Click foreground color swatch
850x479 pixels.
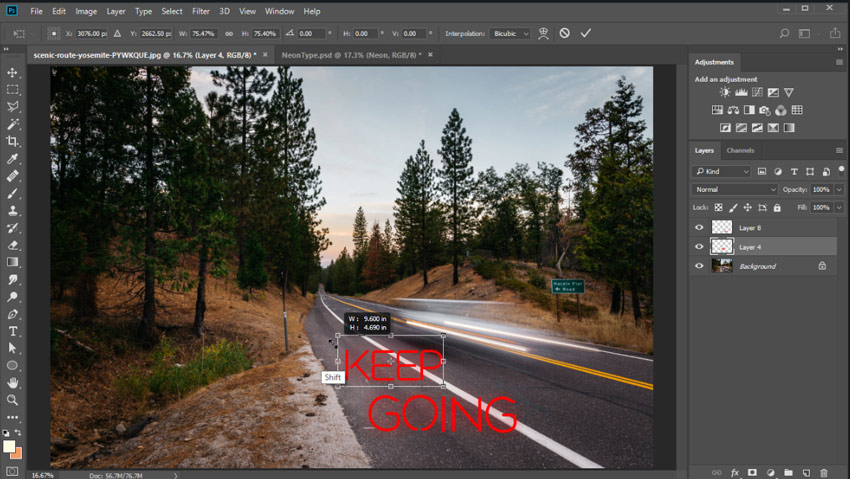9,446
